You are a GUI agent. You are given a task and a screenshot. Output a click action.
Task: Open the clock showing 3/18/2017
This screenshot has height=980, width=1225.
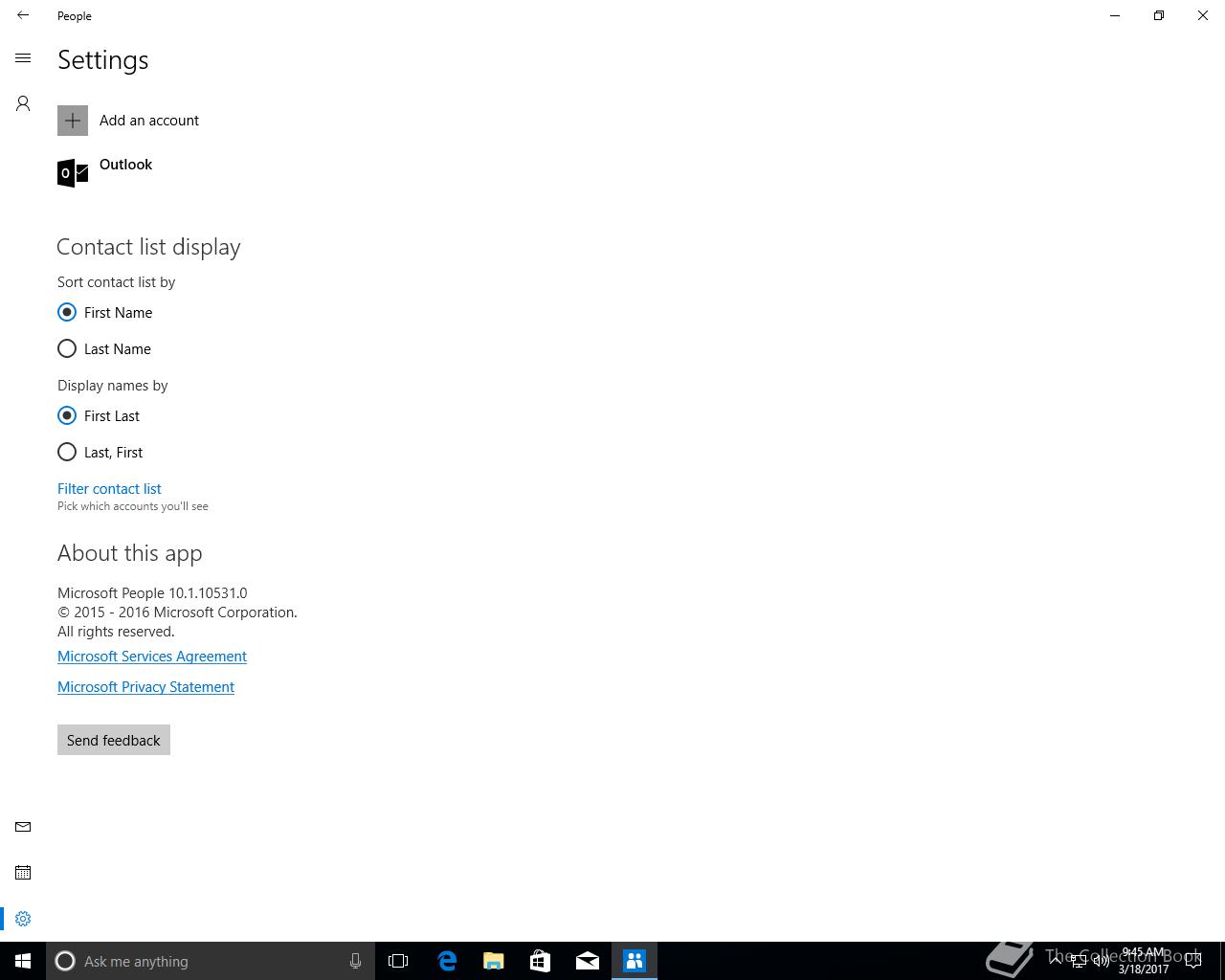pos(1144,961)
